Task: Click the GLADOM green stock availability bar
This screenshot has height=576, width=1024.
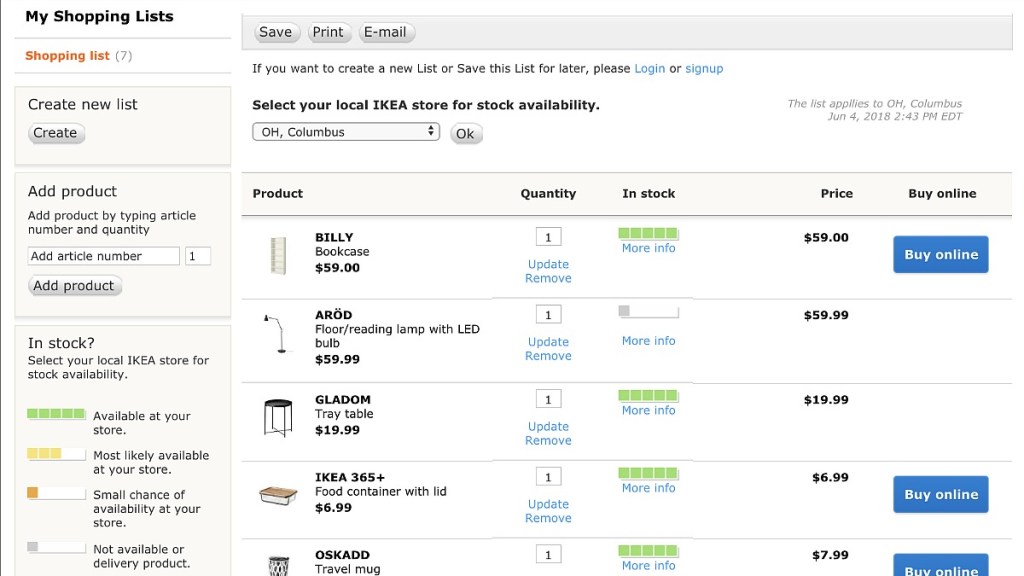Action: click(x=648, y=395)
